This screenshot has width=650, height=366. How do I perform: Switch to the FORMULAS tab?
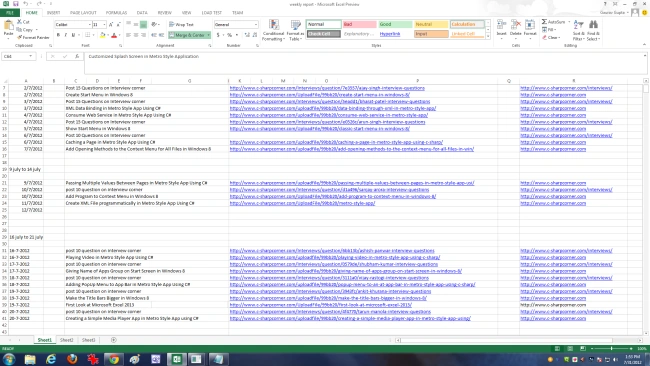[x=116, y=13]
